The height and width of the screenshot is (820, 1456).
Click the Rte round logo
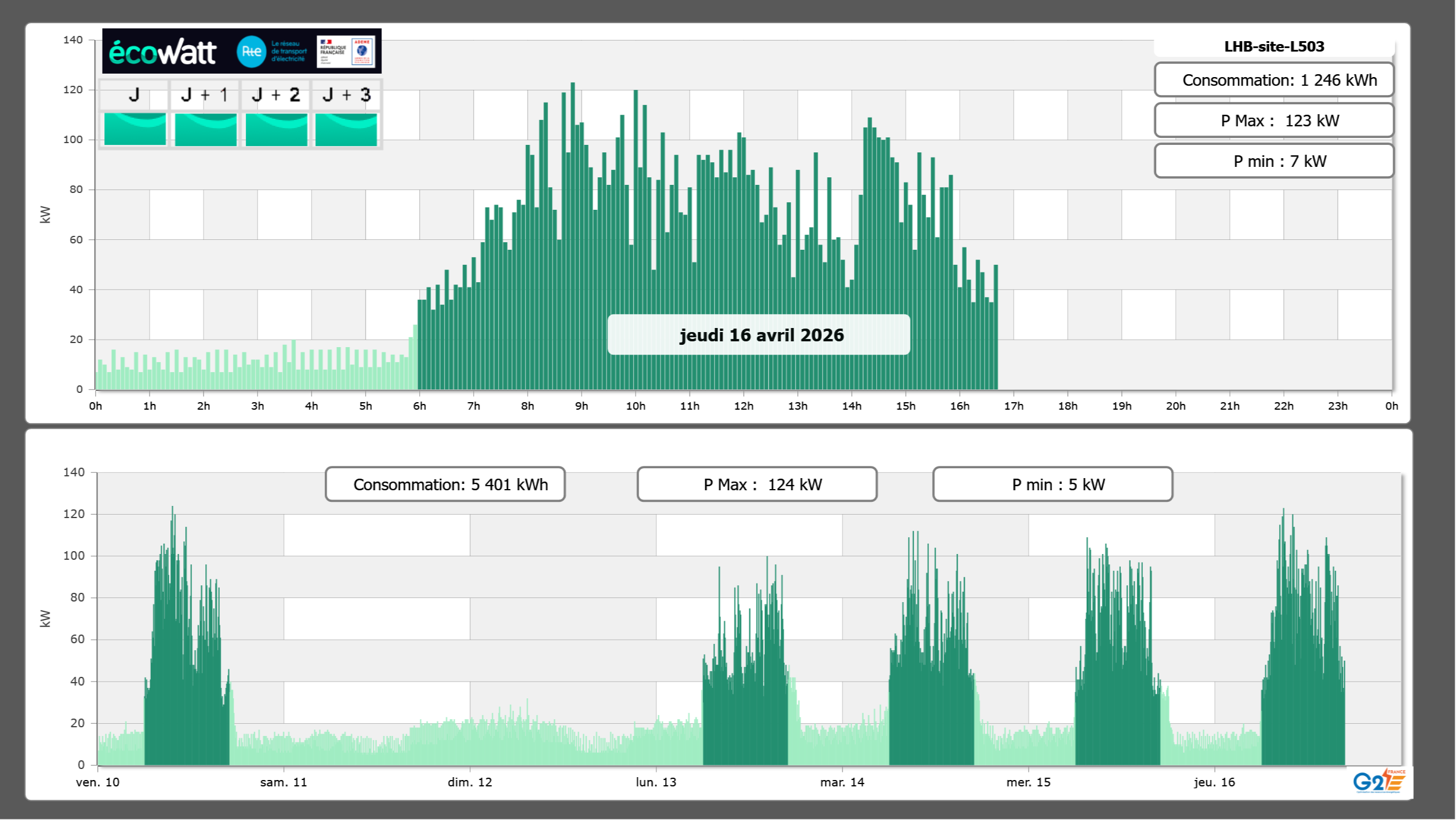click(251, 52)
